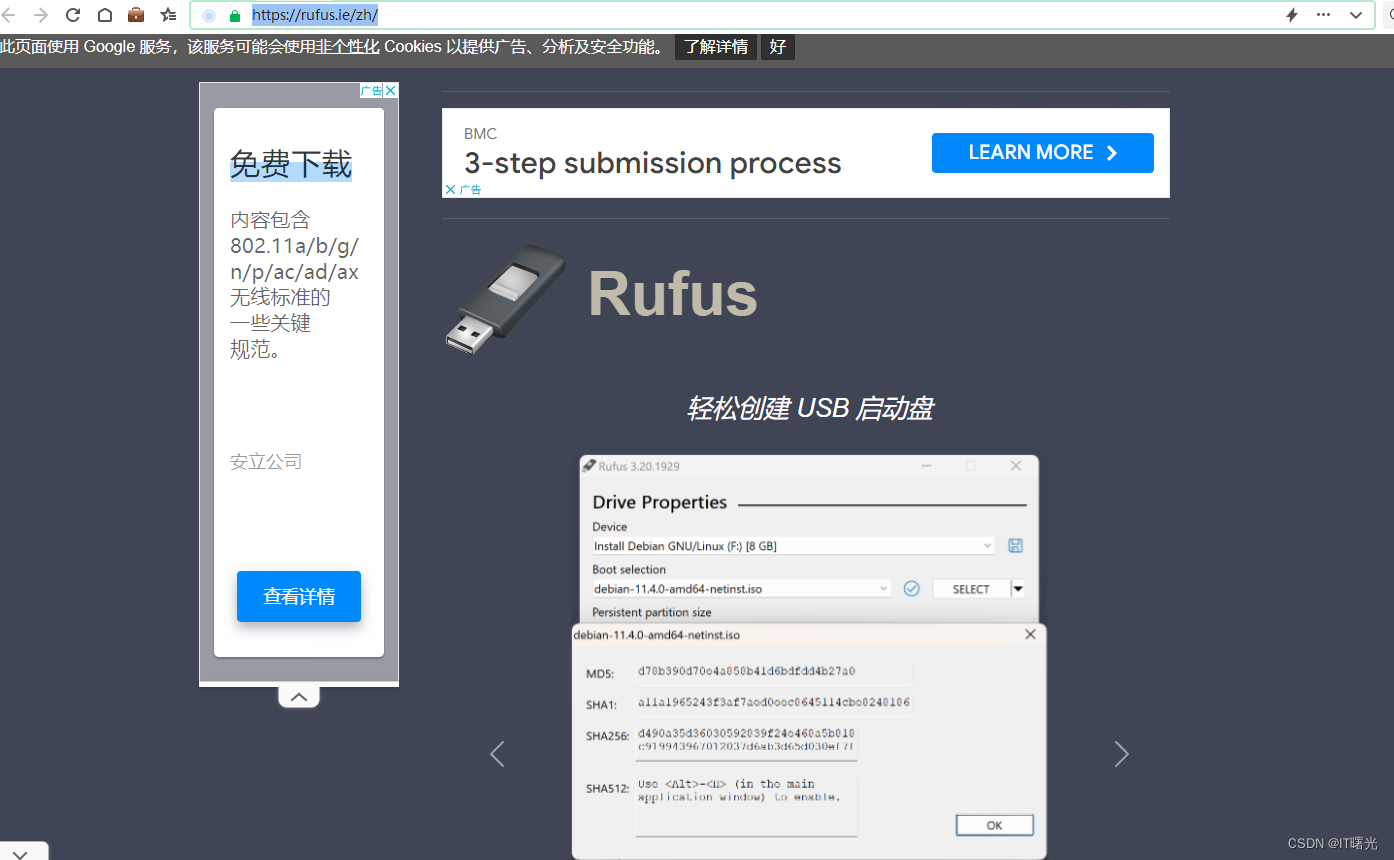Viewport: 1394px width, 860px height.
Task: Click the 广告 label on sidebar ad
Action: [371, 90]
